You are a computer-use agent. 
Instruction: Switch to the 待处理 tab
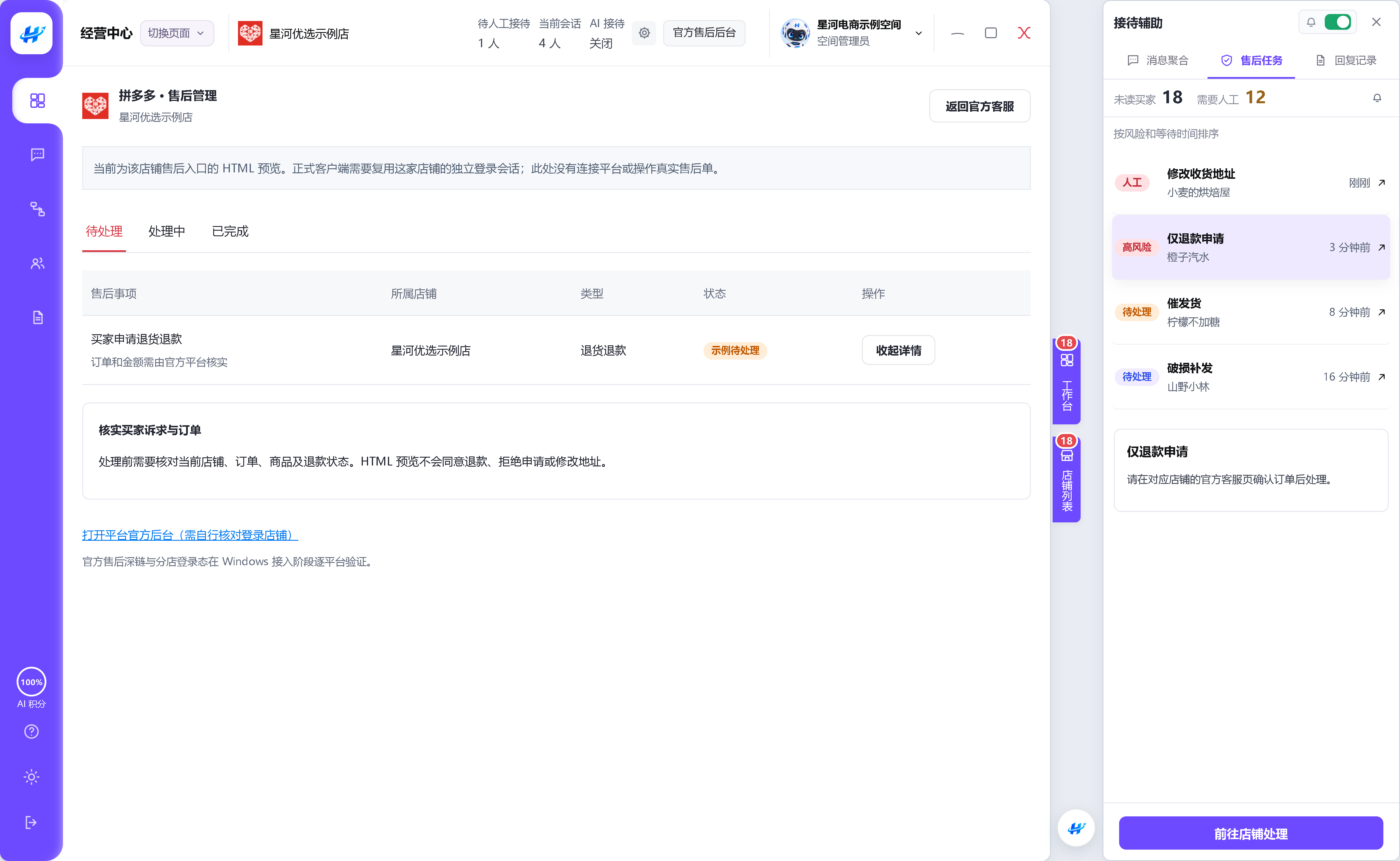click(104, 231)
